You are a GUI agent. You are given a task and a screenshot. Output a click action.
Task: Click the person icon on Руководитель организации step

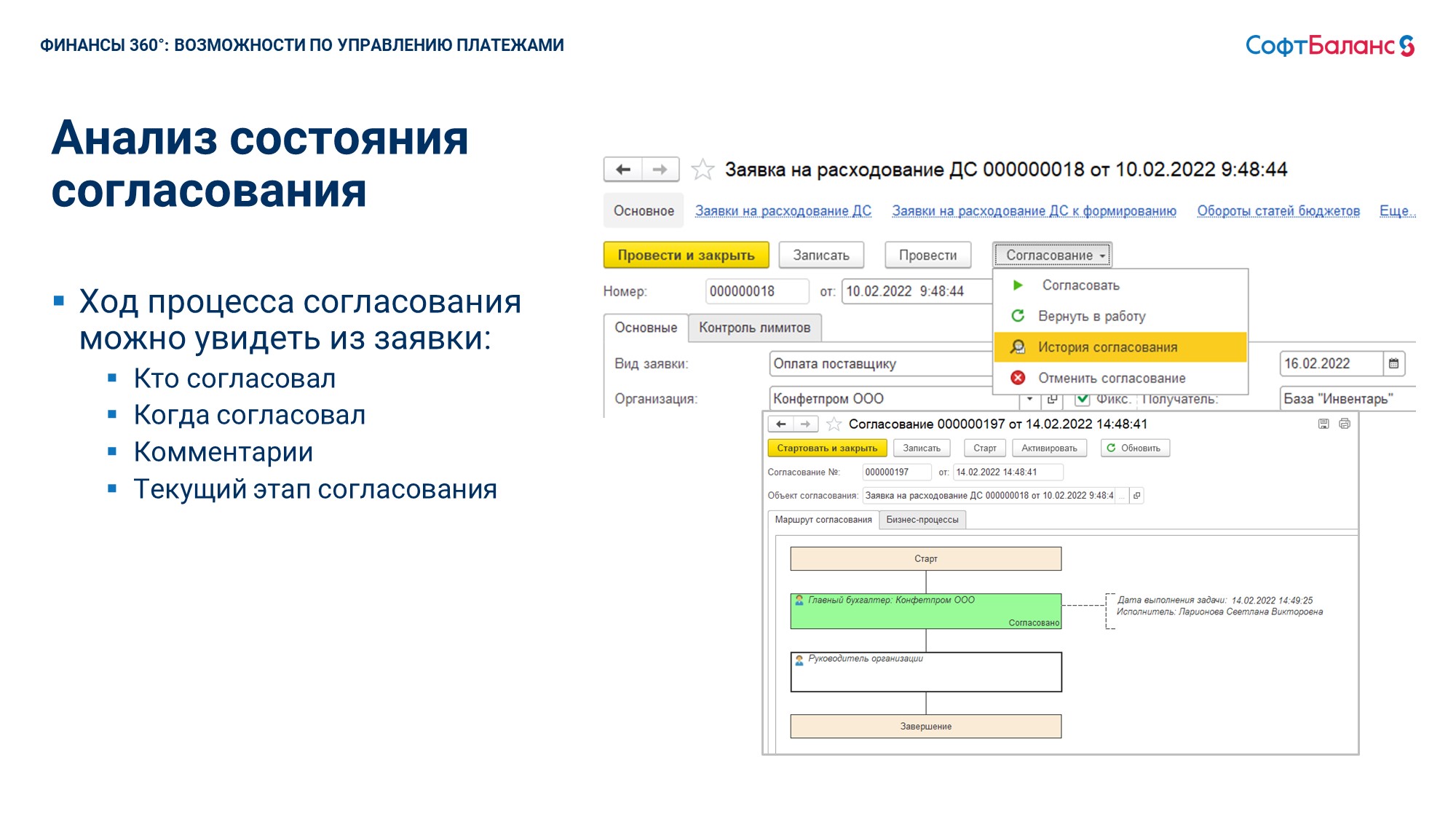(799, 660)
